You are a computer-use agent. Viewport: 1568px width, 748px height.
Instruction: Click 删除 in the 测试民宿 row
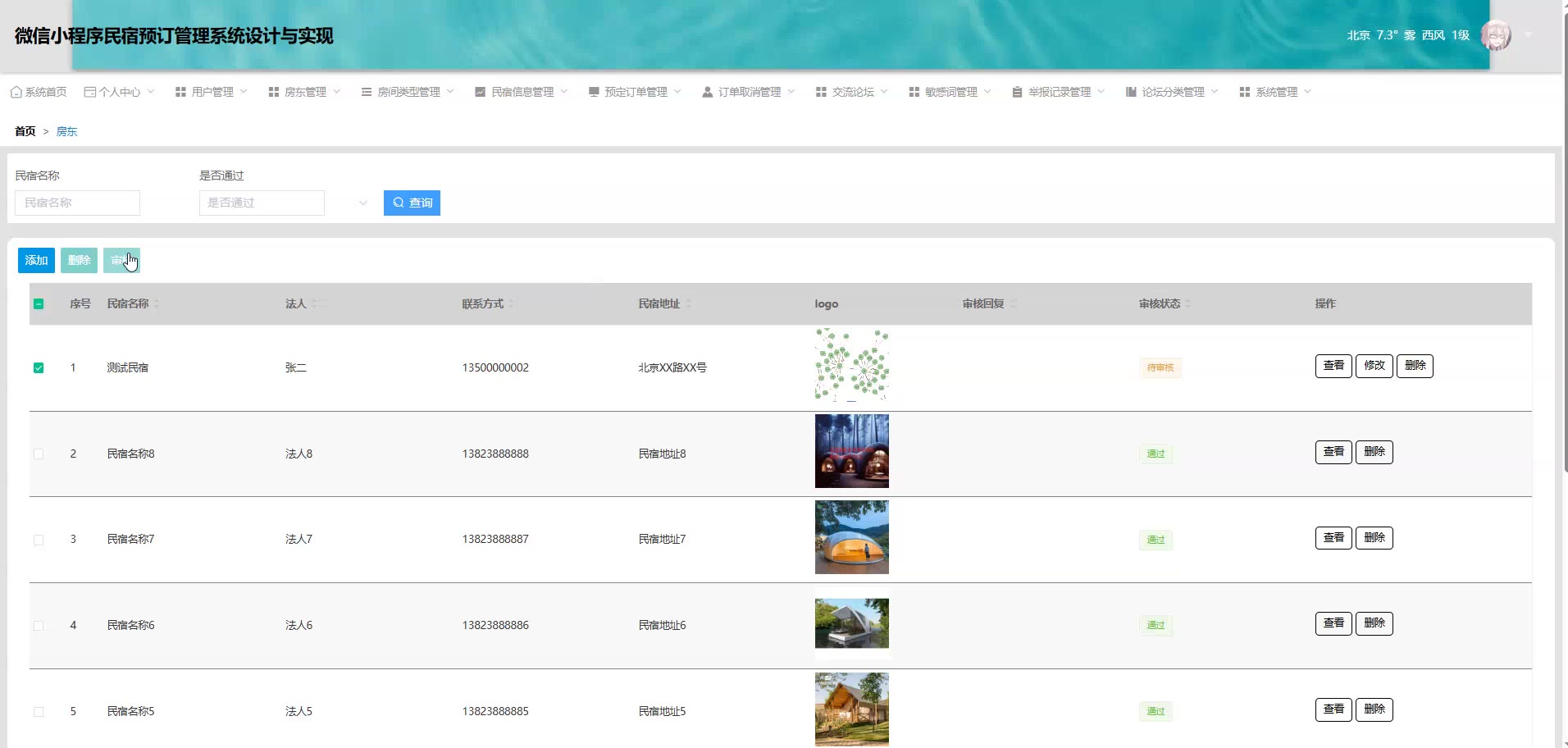click(1415, 366)
